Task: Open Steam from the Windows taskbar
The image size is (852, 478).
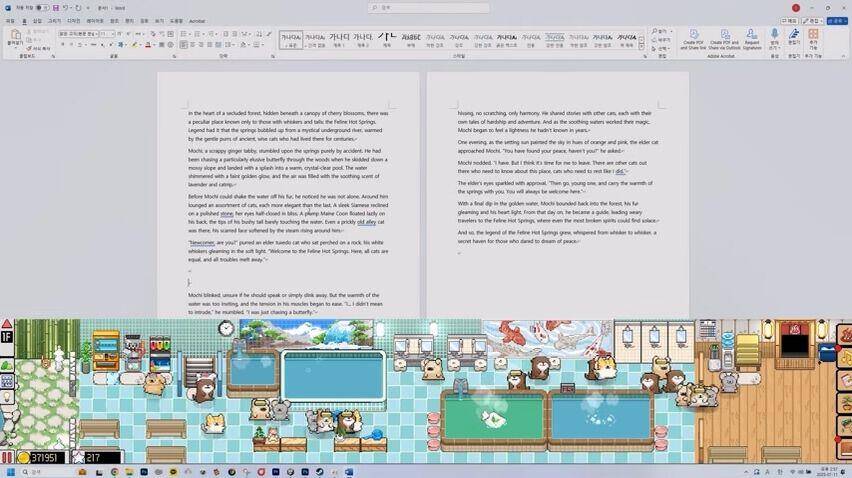Action: 320,472
